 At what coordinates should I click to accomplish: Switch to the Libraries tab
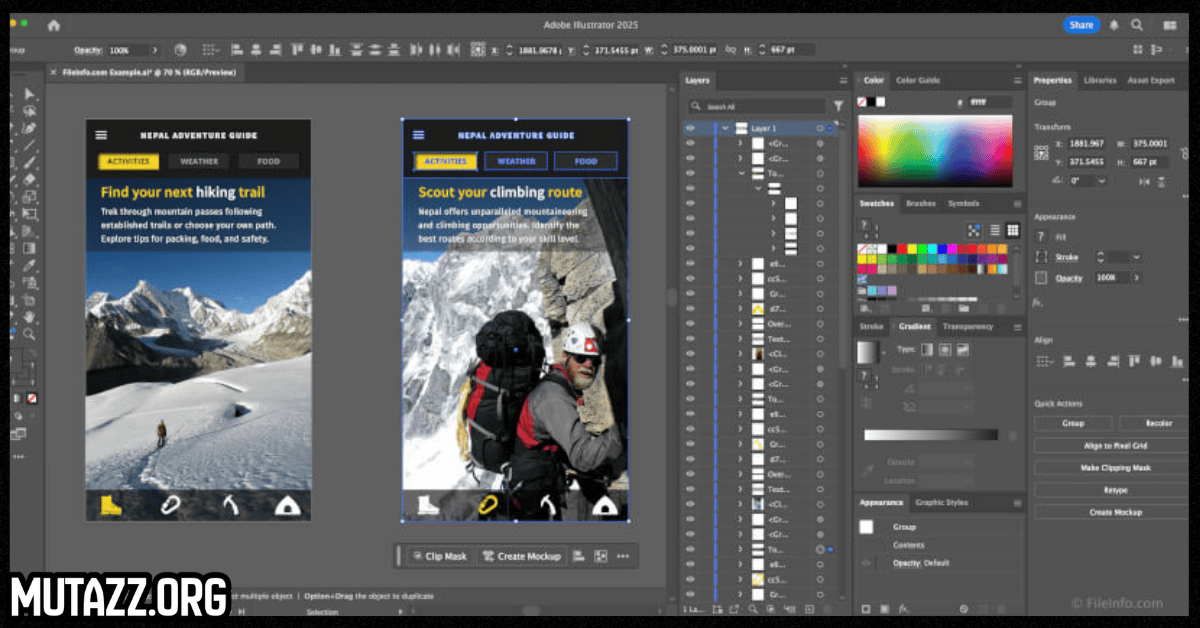1099,80
